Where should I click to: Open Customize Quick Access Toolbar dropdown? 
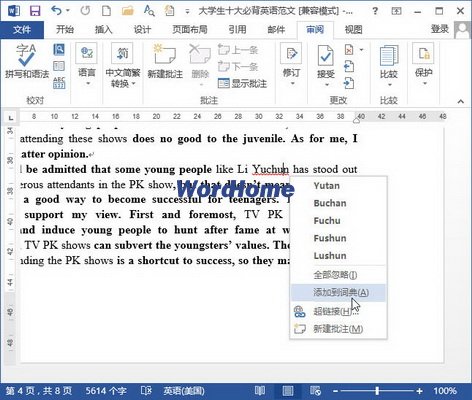click(187, 11)
